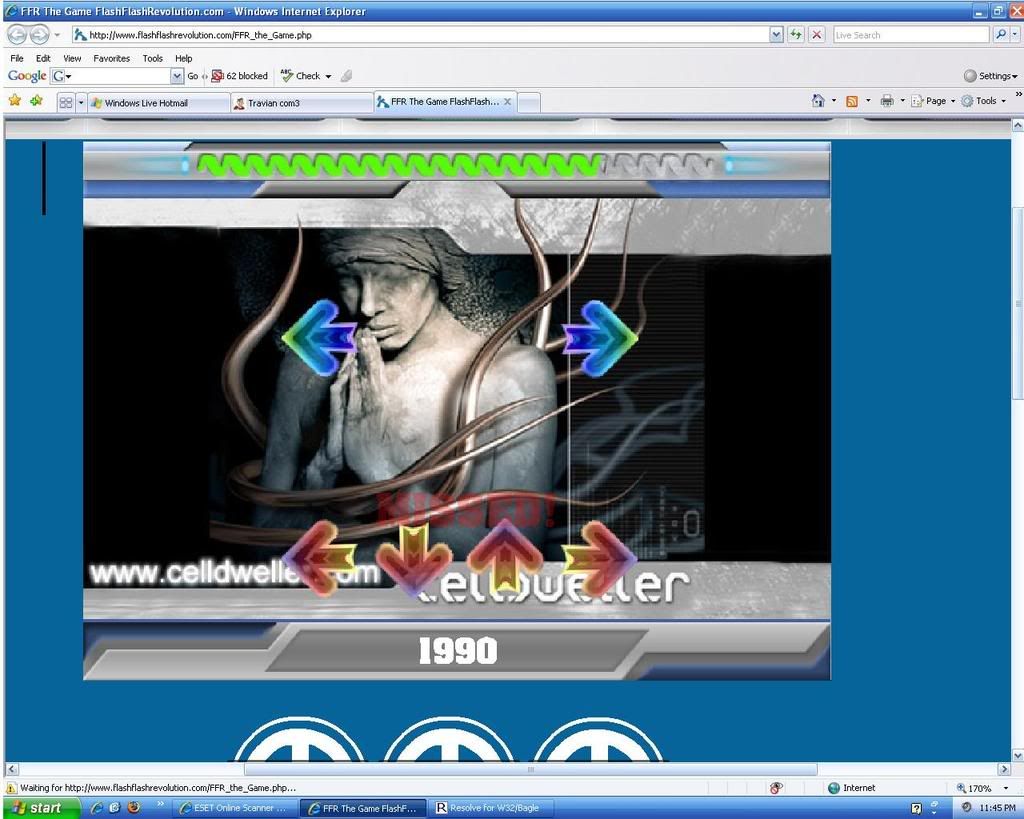Switch to the Windows Live Hotmail tab
1024x819 pixels.
point(155,102)
